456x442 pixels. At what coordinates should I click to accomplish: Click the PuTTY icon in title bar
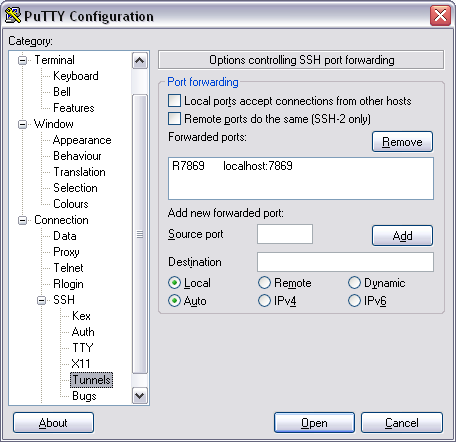pyautogui.click(x=13, y=15)
